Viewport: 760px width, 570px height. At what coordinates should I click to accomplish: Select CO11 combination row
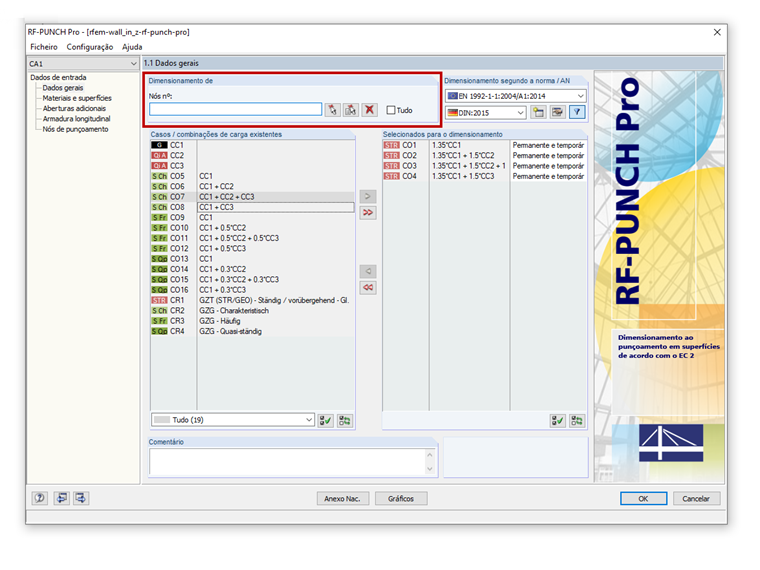pos(252,238)
